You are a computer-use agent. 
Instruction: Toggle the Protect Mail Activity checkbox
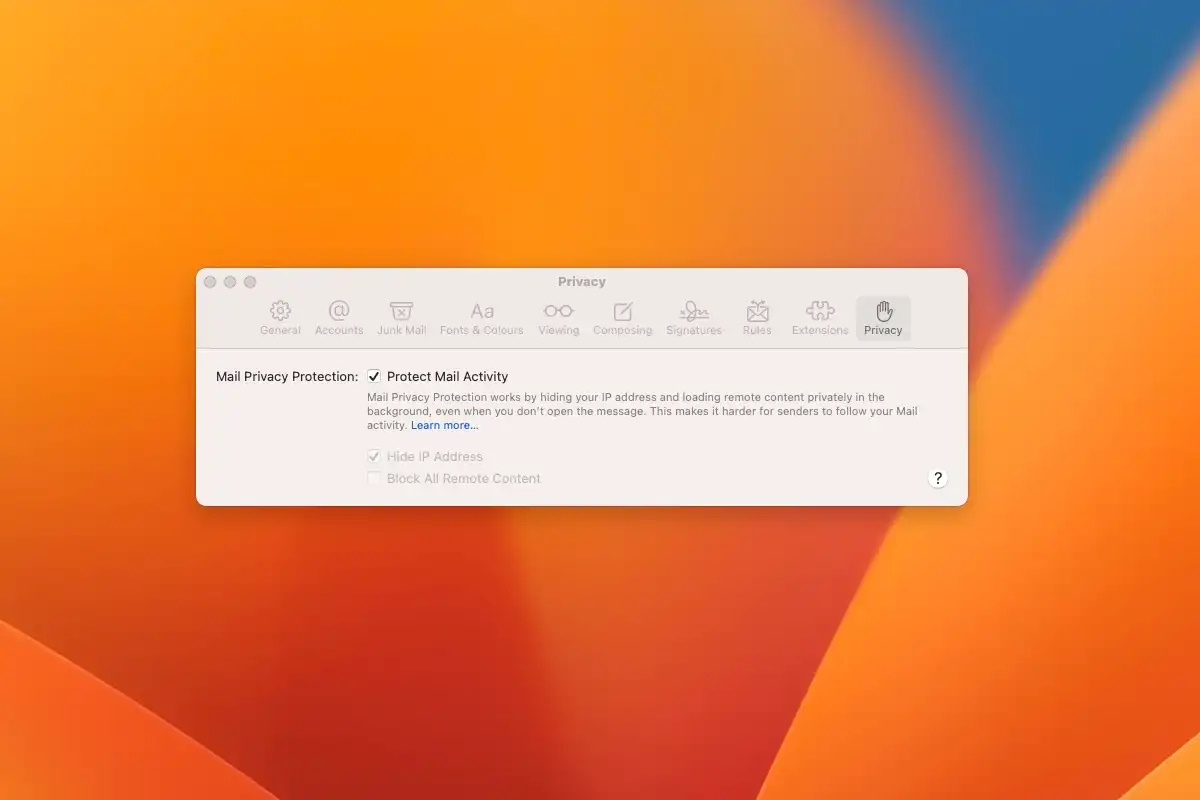[x=374, y=377]
